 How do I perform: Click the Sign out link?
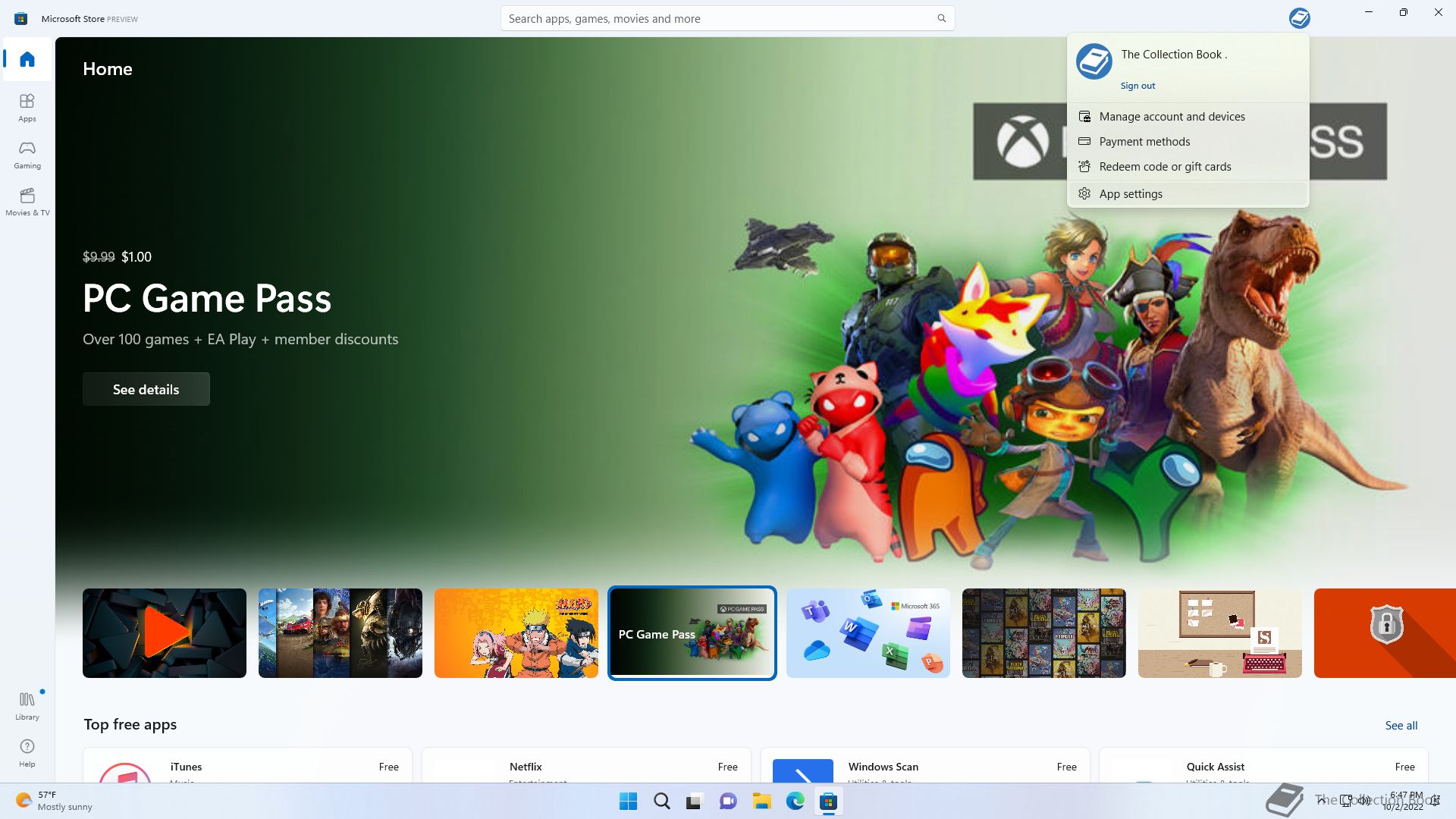1137,86
